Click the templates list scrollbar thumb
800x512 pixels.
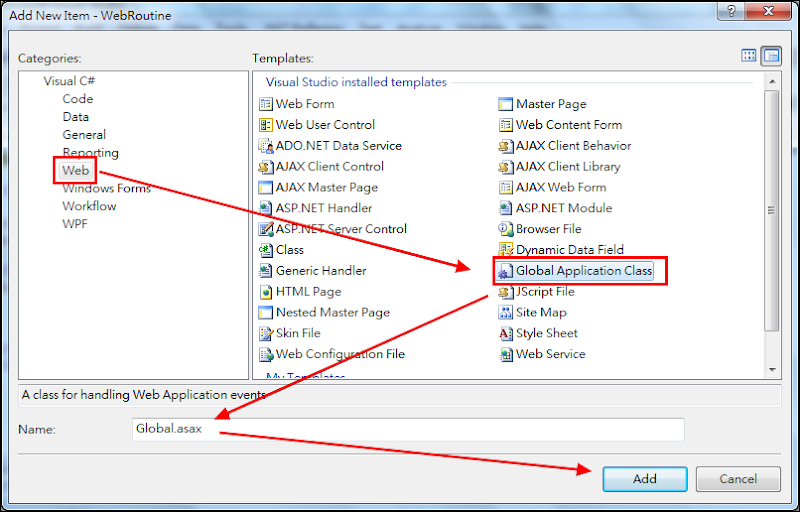coord(772,210)
